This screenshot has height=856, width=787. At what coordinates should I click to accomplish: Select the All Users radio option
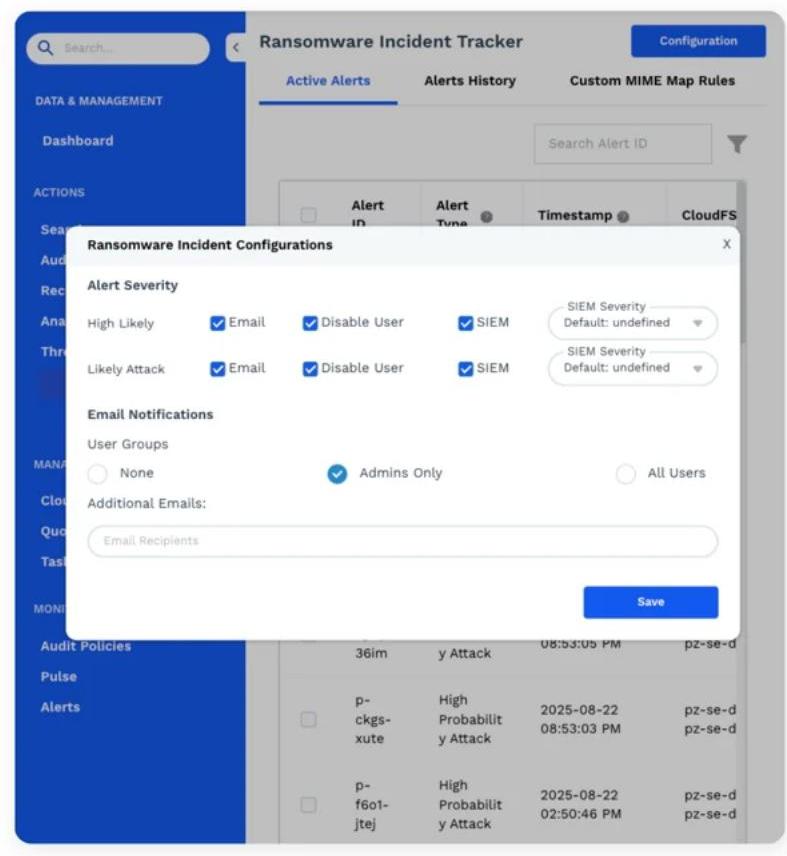click(625, 474)
